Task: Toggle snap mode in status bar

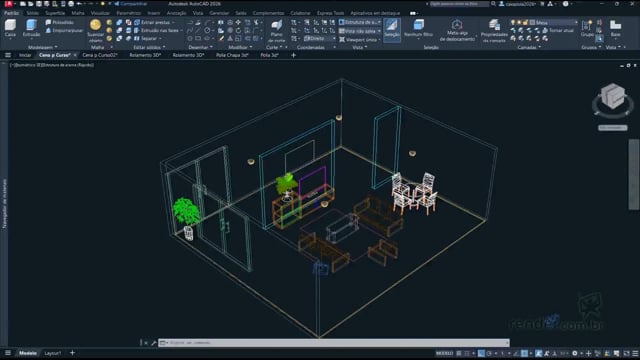Action: (467, 353)
